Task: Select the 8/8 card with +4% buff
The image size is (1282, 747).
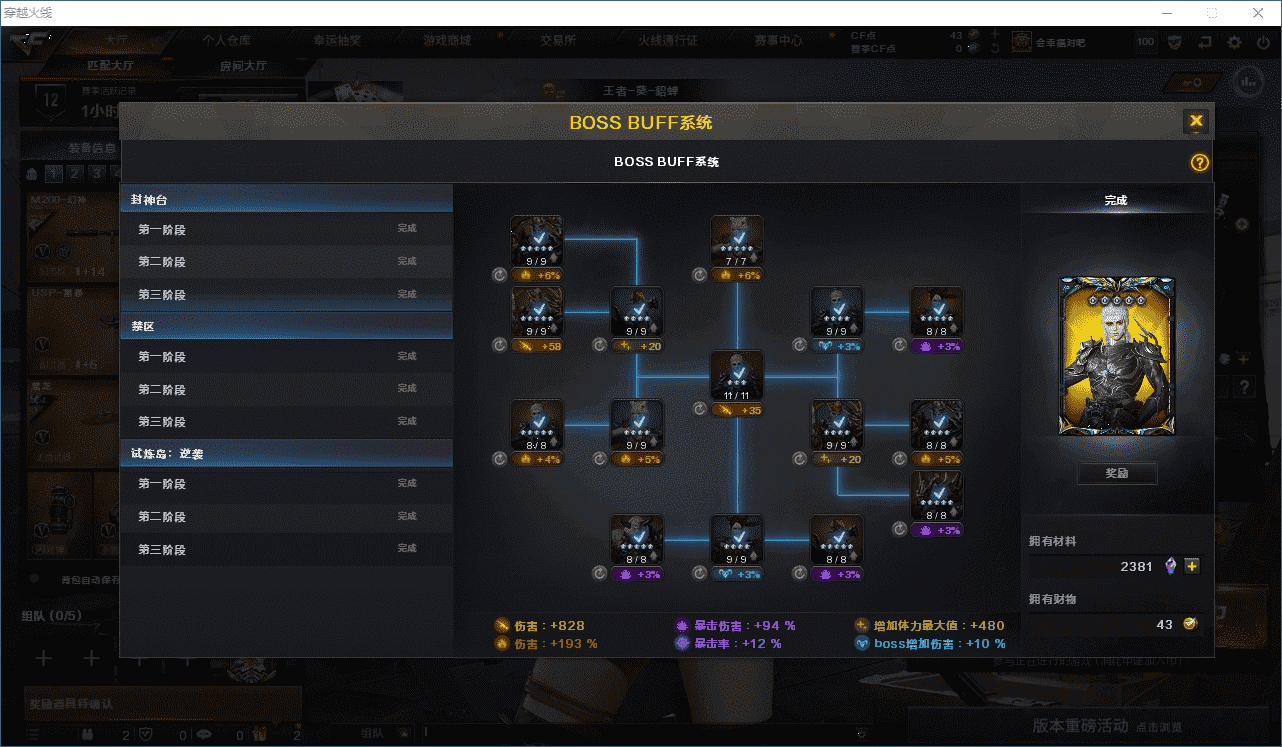Action: [x=537, y=426]
